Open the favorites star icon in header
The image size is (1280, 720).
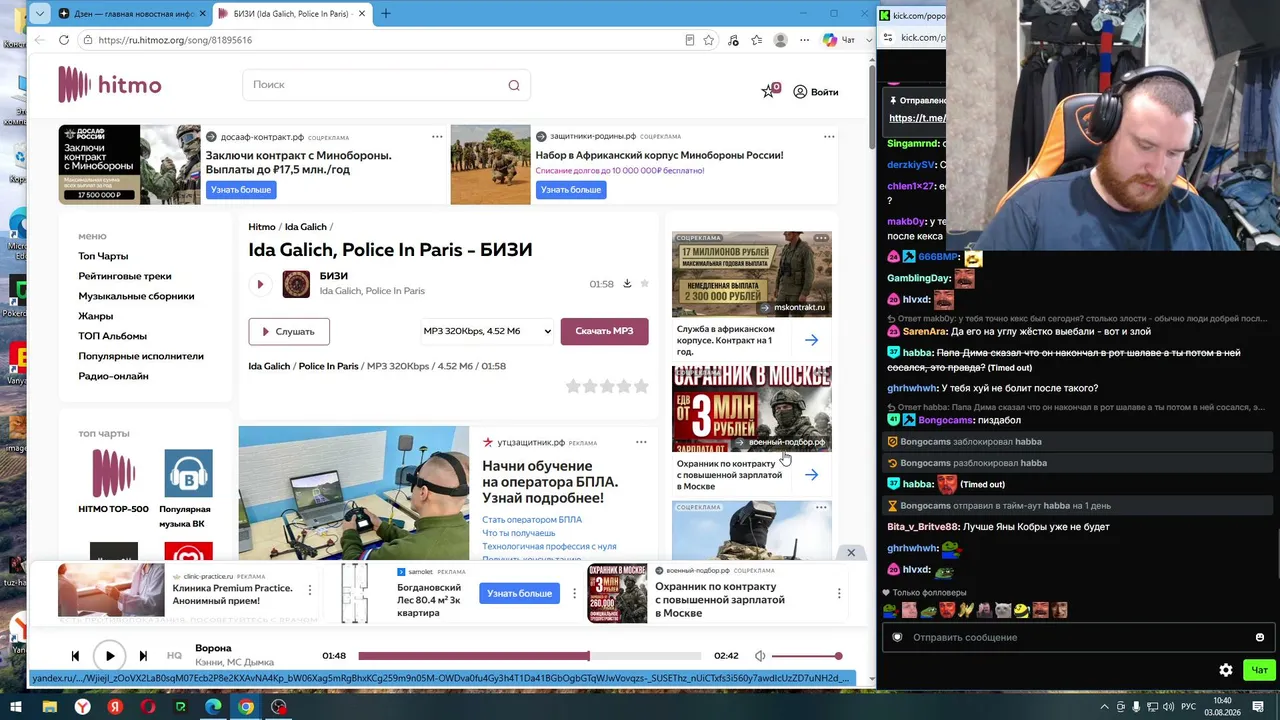769,91
